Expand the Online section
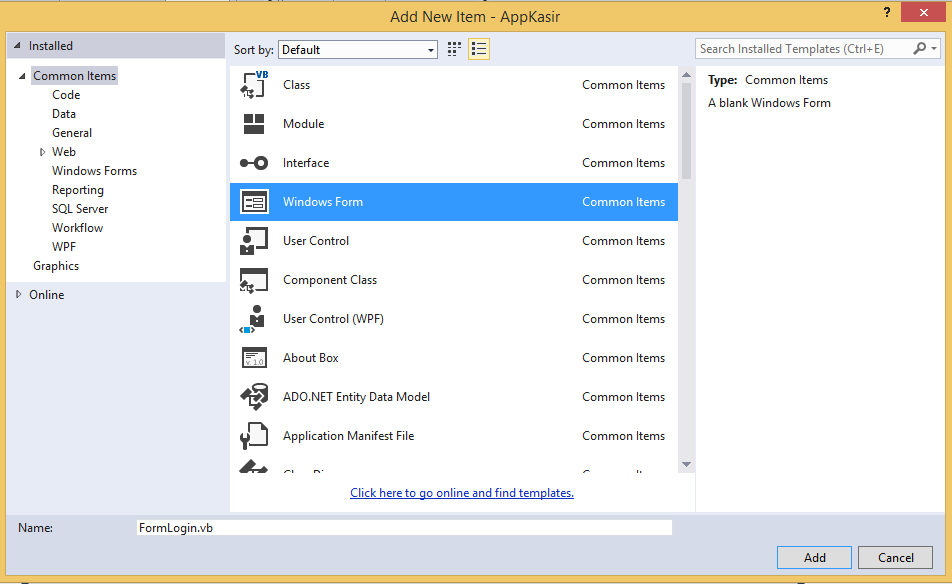 [x=18, y=294]
